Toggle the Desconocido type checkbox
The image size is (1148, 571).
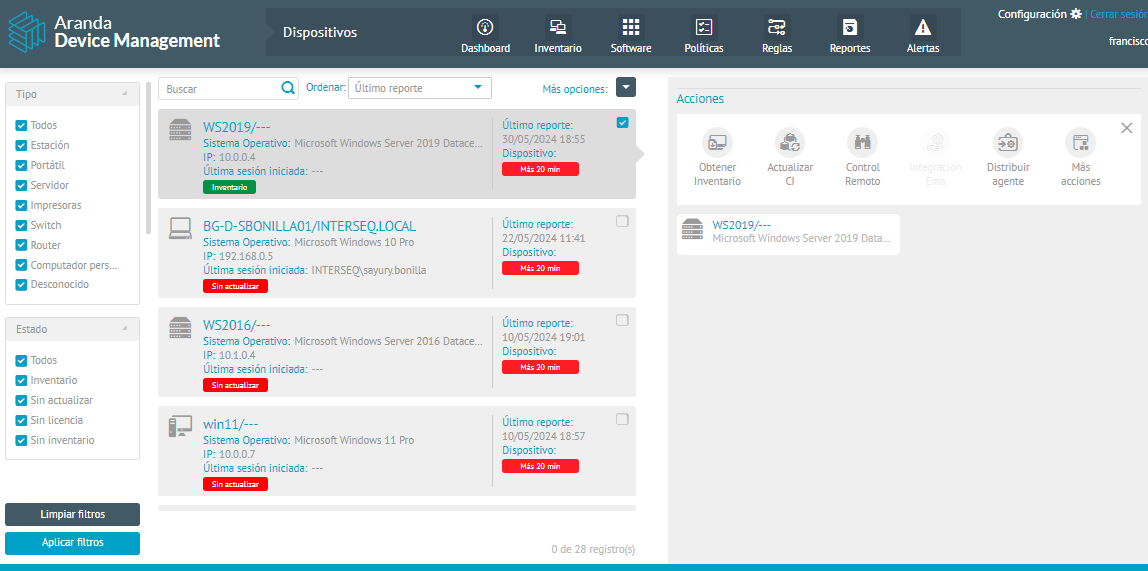click(21, 285)
